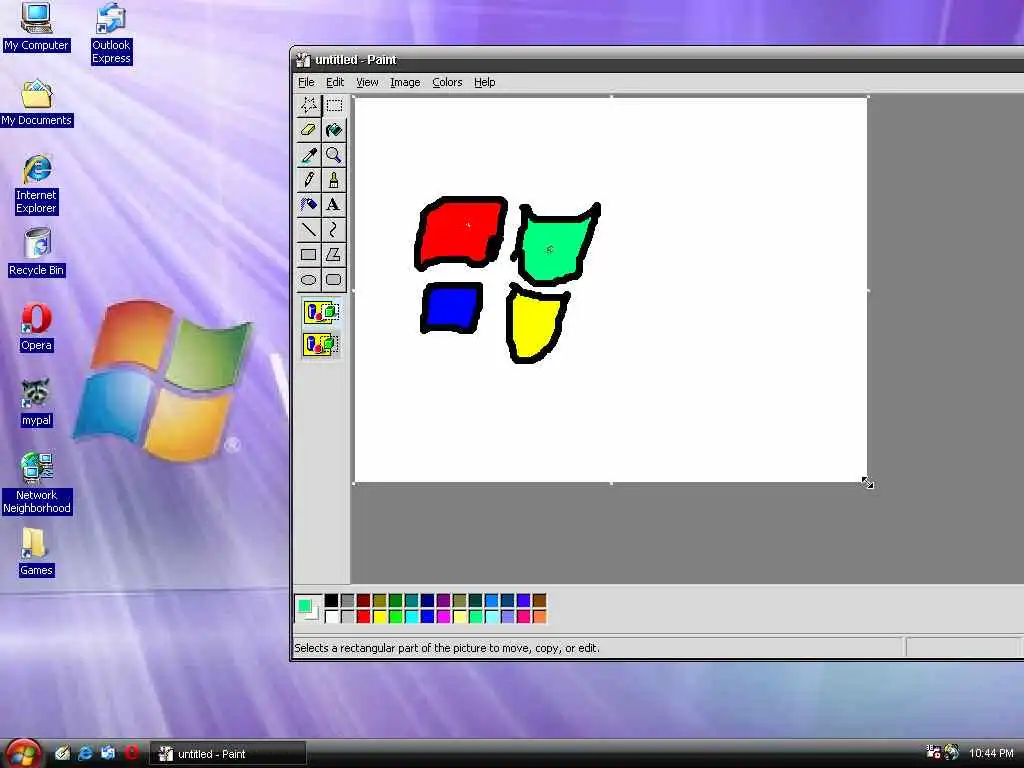Select the Ellipse shape tool
The height and width of the screenshot is (768, 1024).
(x=309, y=280)
